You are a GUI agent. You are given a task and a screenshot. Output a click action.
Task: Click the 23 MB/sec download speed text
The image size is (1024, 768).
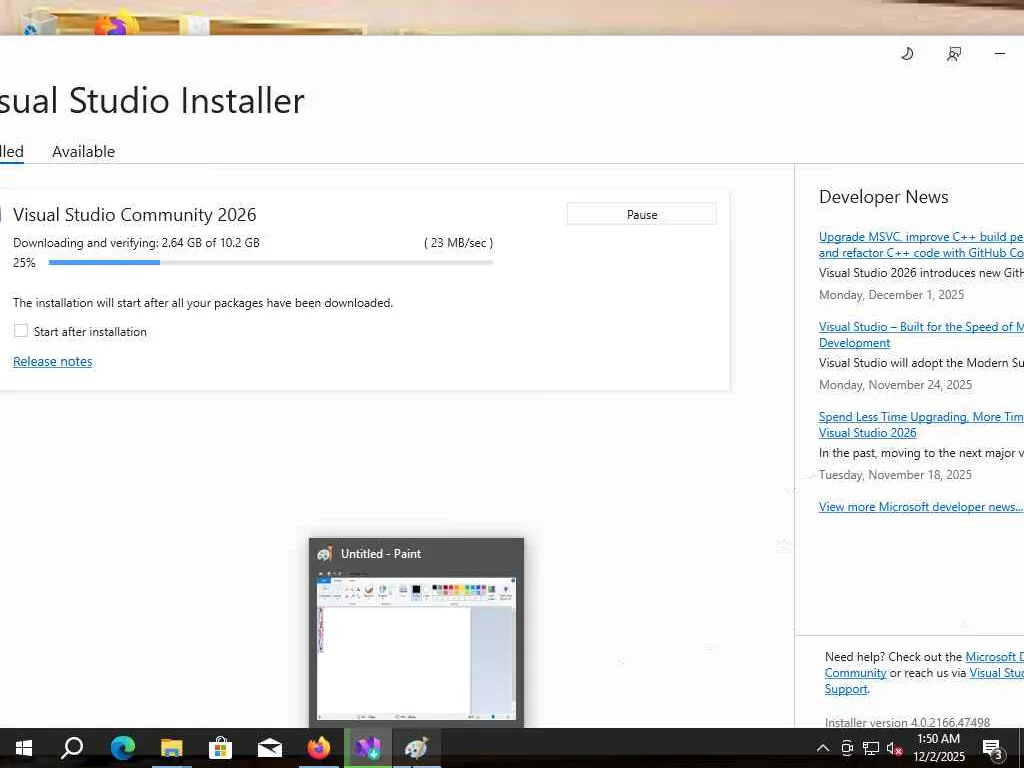458,243
